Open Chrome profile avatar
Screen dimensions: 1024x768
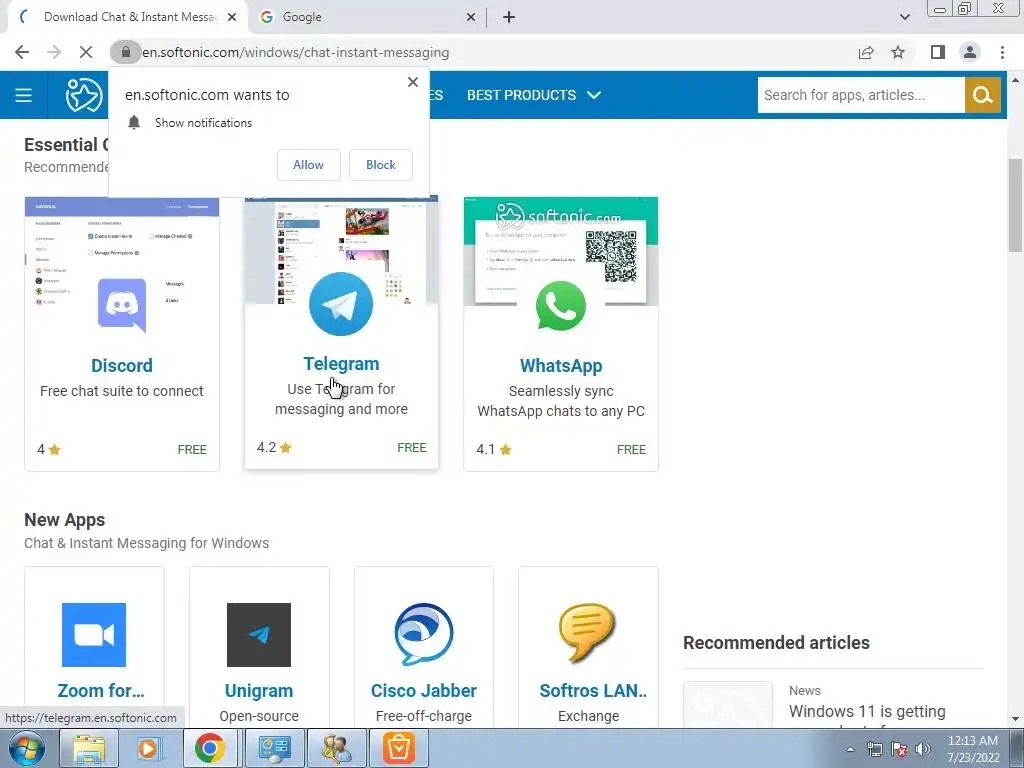tap(970, 52)
